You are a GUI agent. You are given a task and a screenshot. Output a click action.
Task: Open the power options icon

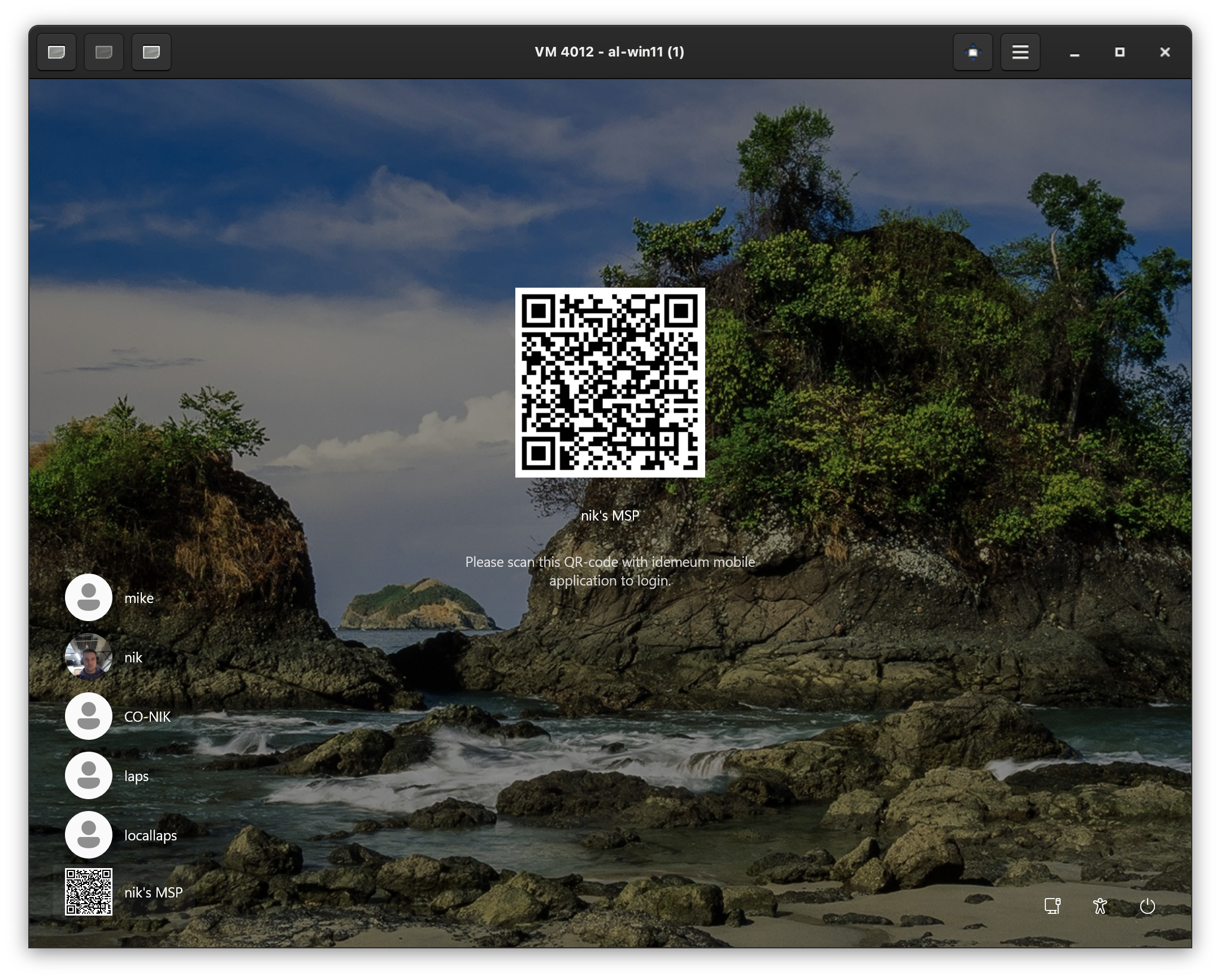1147,906
